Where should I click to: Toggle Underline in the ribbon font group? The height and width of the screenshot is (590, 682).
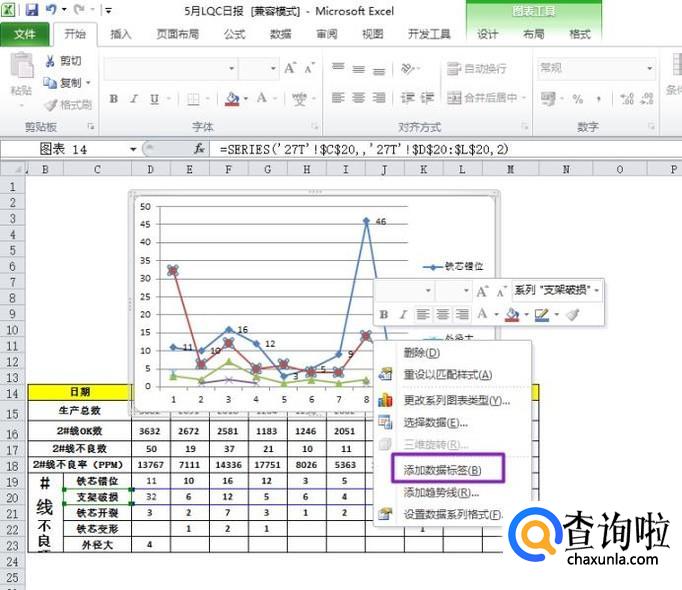(x=154, y=99)
